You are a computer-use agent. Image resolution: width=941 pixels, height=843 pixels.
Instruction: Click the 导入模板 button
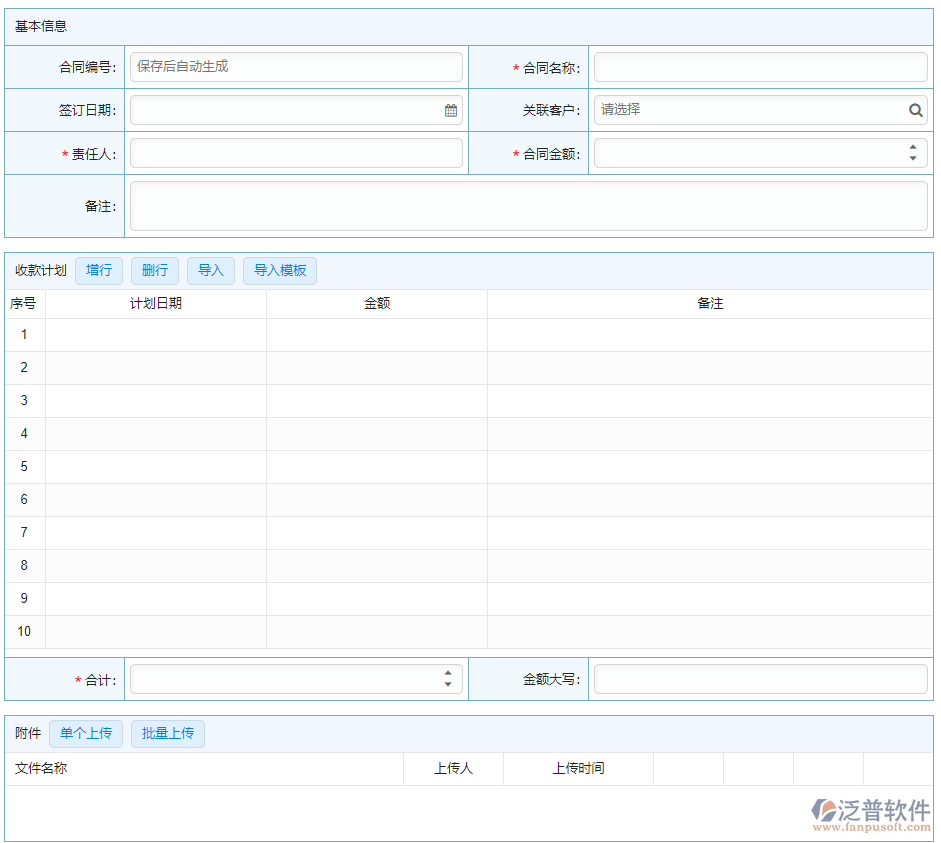coord(279,271)
